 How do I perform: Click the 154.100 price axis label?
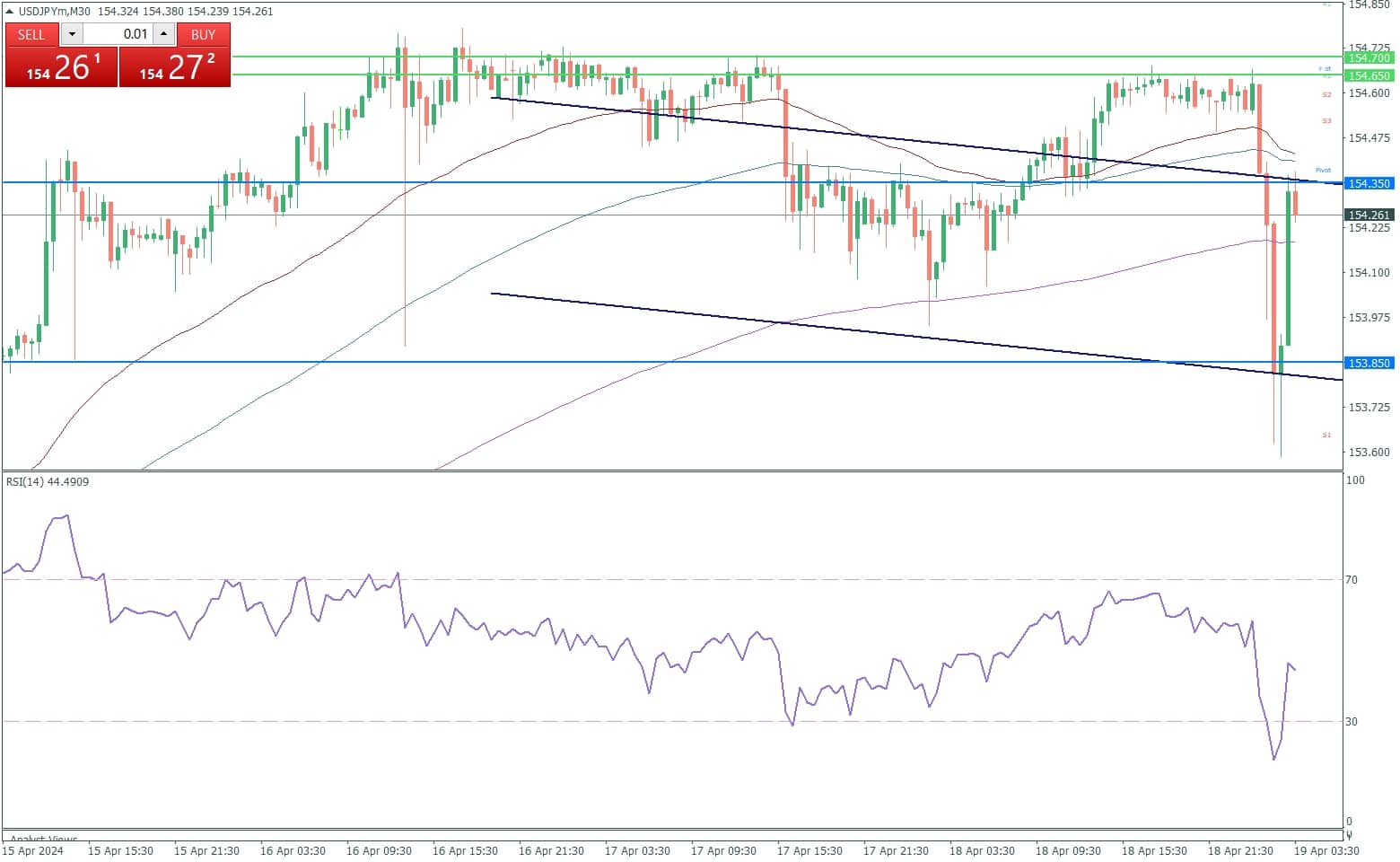1369,273
